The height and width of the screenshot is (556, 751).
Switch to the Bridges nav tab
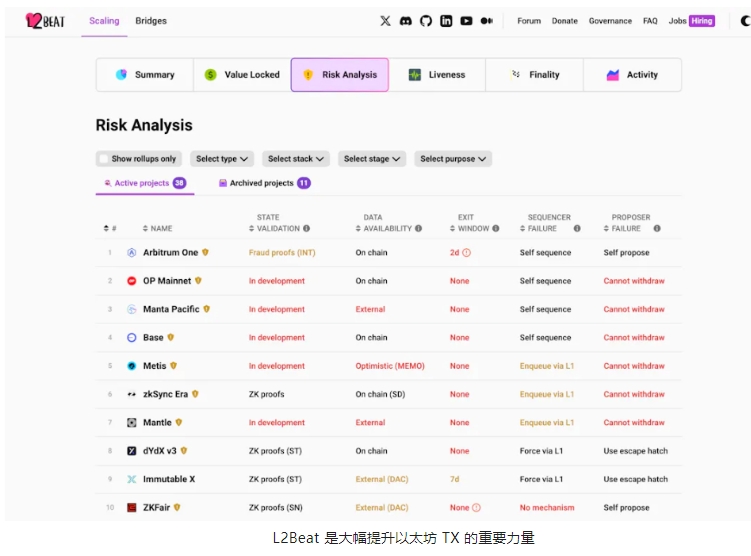151,21
